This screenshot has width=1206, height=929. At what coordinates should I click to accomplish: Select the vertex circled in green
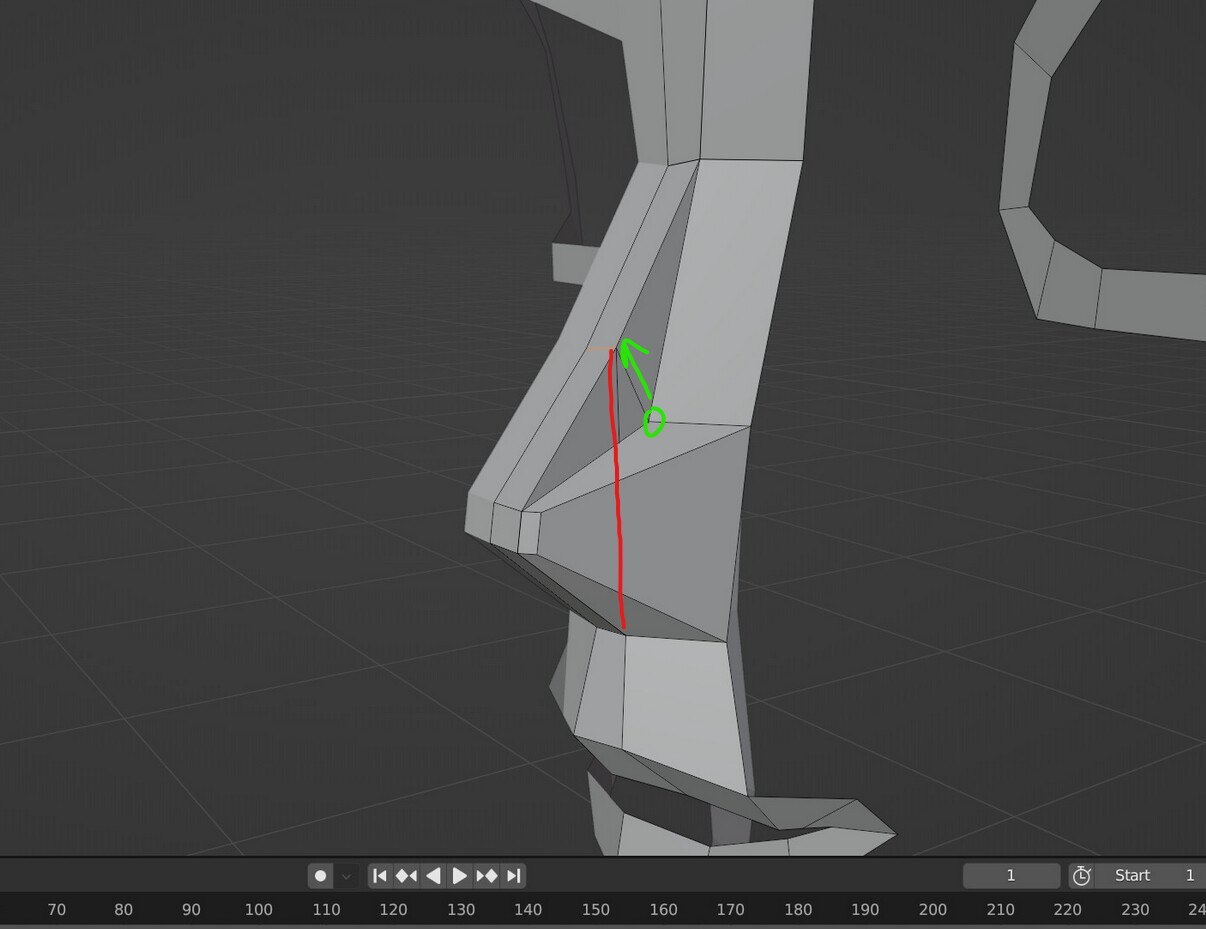point(652,420)
